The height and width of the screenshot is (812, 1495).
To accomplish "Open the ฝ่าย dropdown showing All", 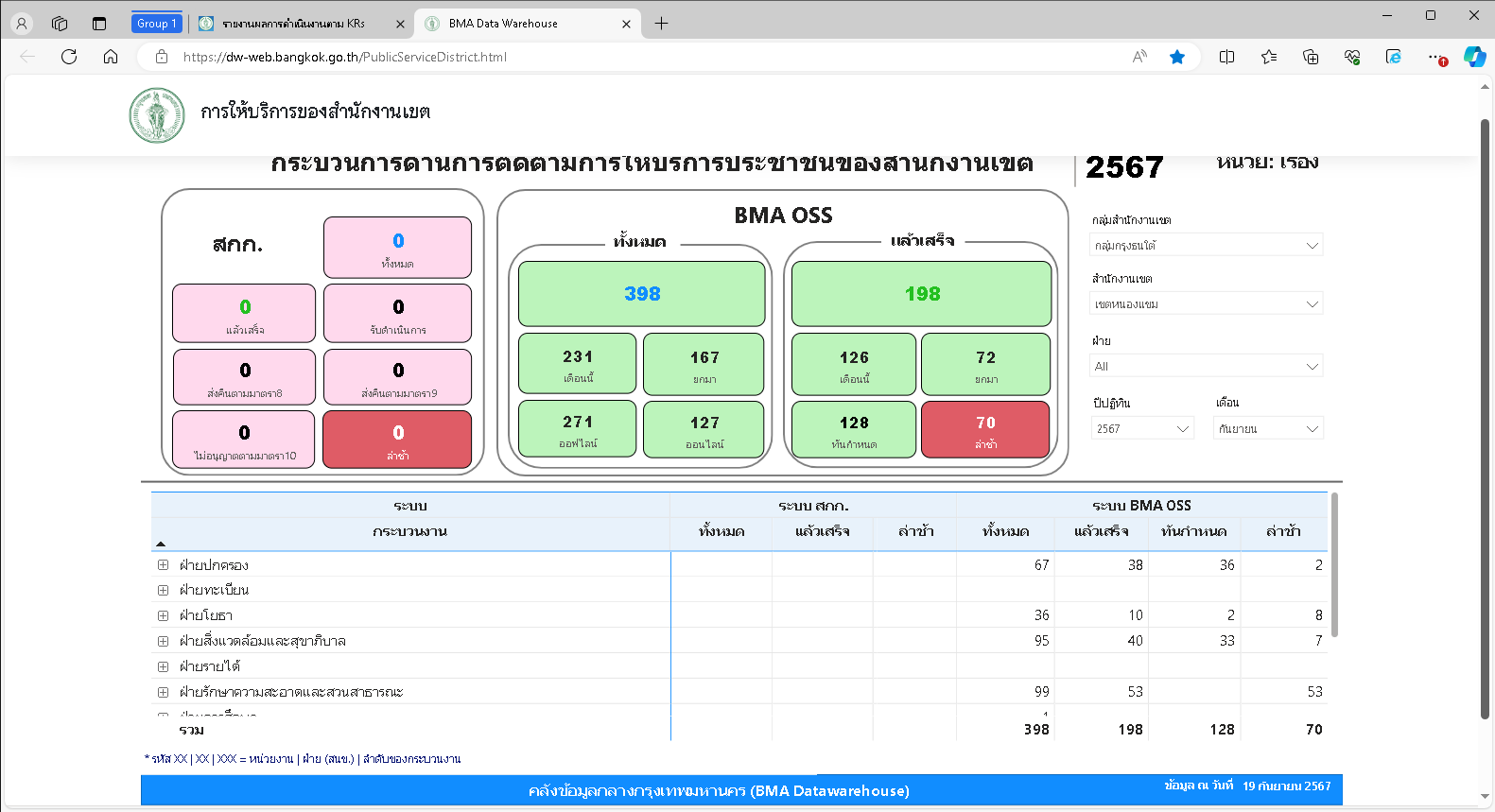I will 1206,367.
